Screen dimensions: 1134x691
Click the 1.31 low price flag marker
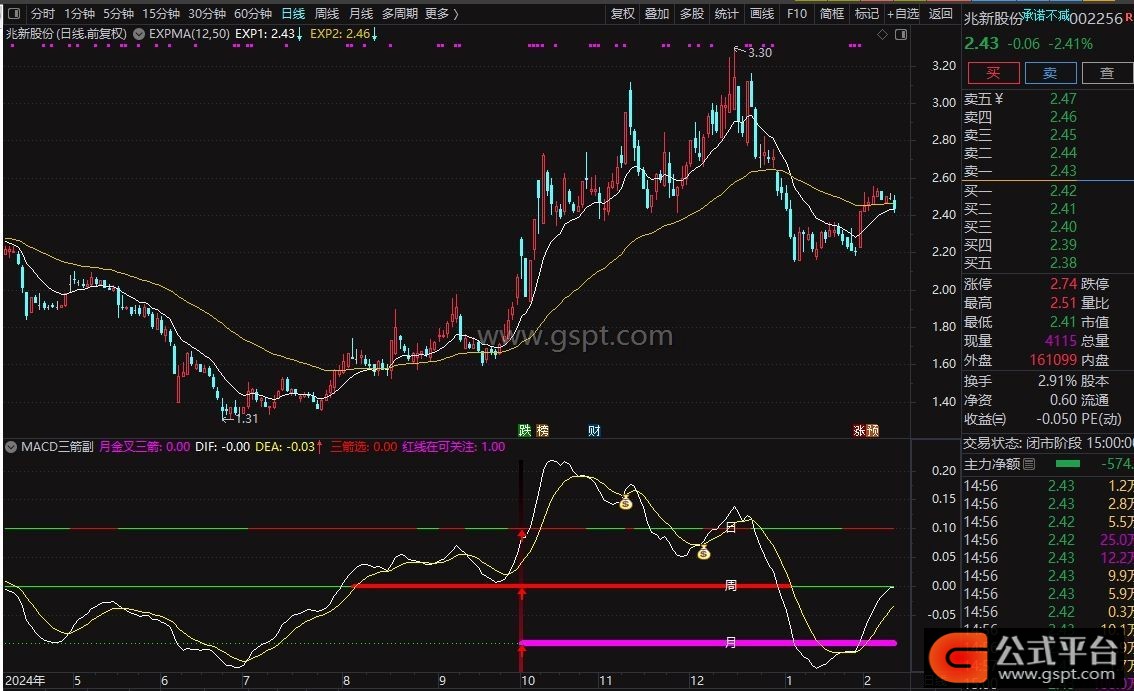(x=240, y=418)
